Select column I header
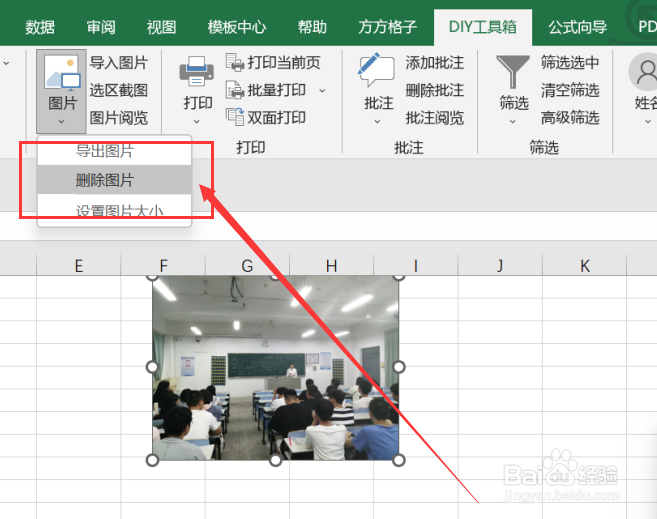 point(416,265)
